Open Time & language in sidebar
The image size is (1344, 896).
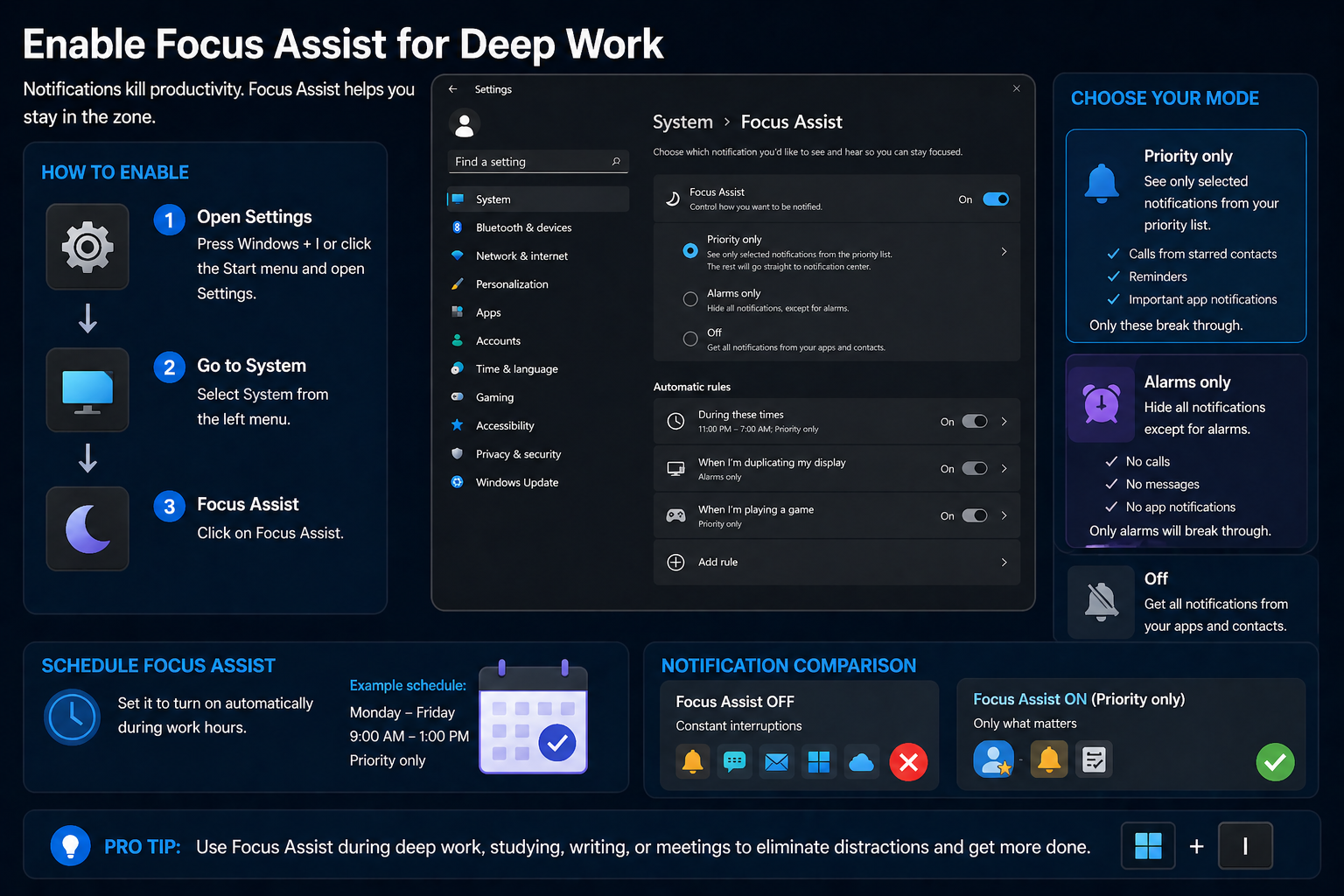(x=537, y=369)
